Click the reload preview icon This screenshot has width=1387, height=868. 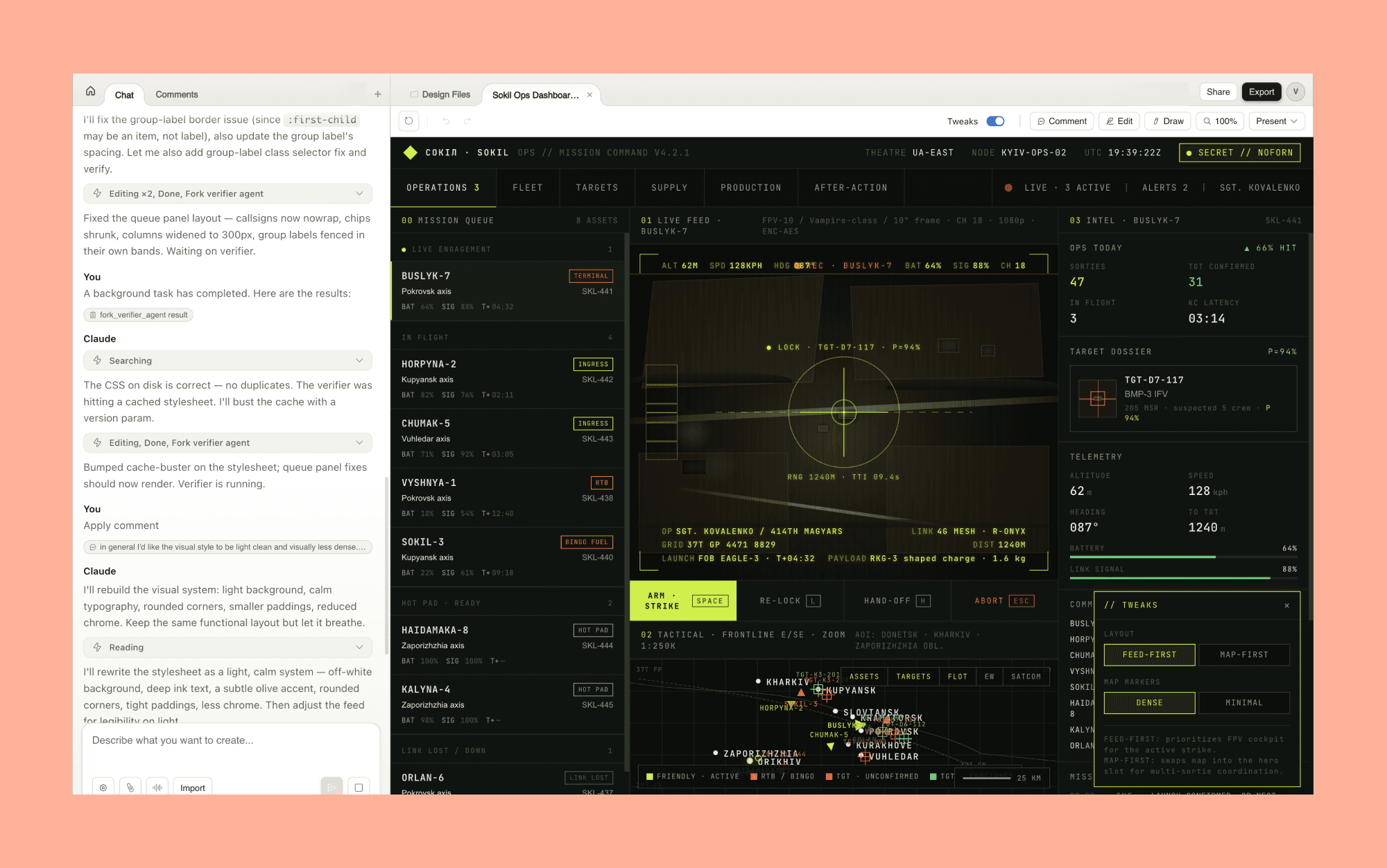coord(409,121)
